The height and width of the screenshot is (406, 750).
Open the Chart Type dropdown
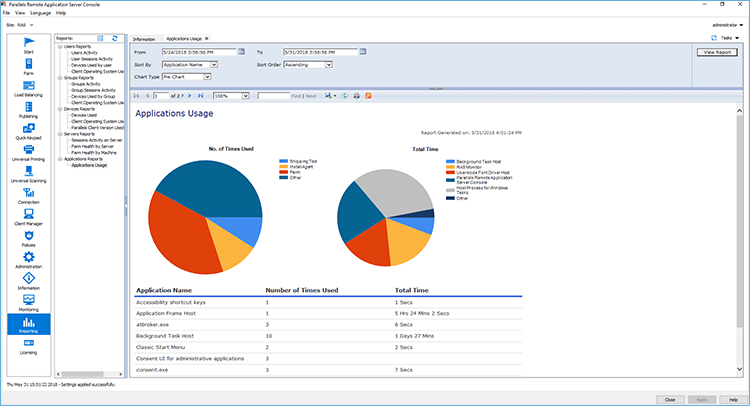pos(207,77)
